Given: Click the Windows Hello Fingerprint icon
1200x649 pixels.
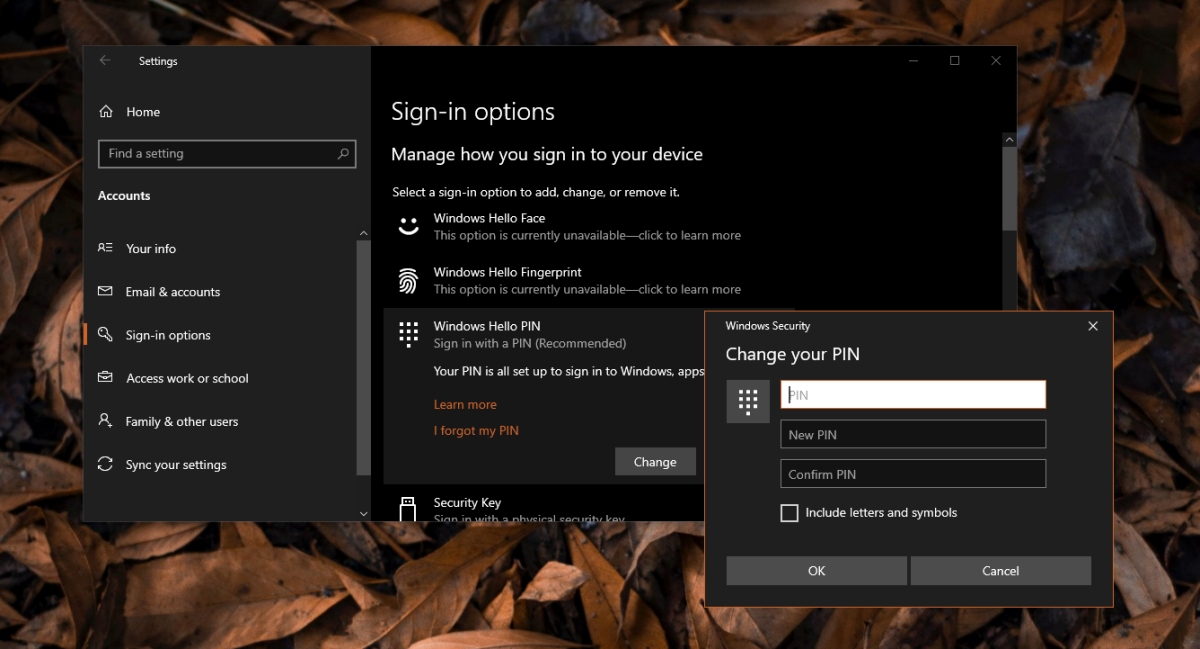Looking at the screenshot, I should [408, 280].
